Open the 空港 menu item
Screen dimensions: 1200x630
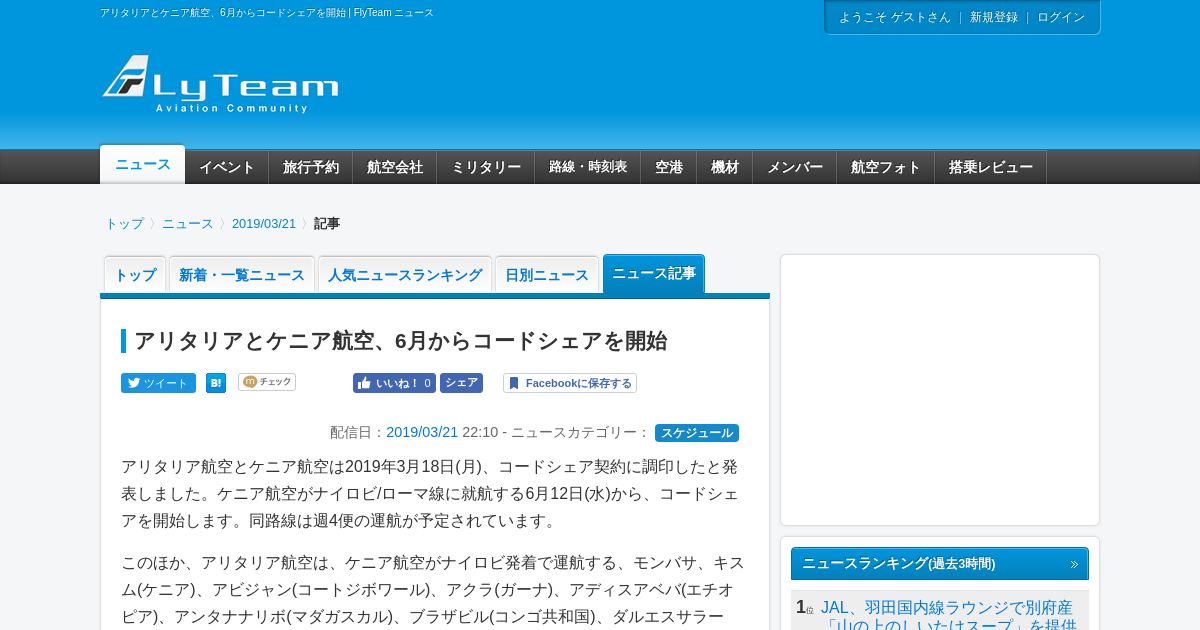669,167
